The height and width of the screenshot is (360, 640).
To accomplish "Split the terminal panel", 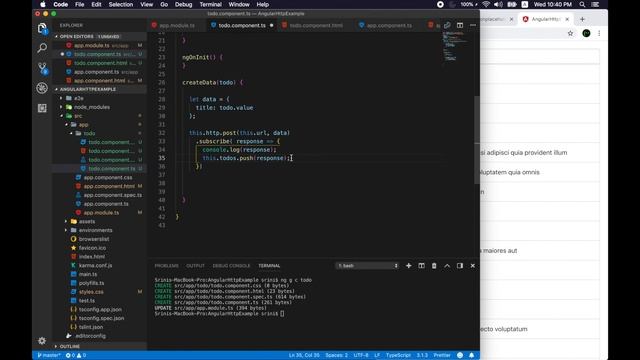I will pos(421,266).
